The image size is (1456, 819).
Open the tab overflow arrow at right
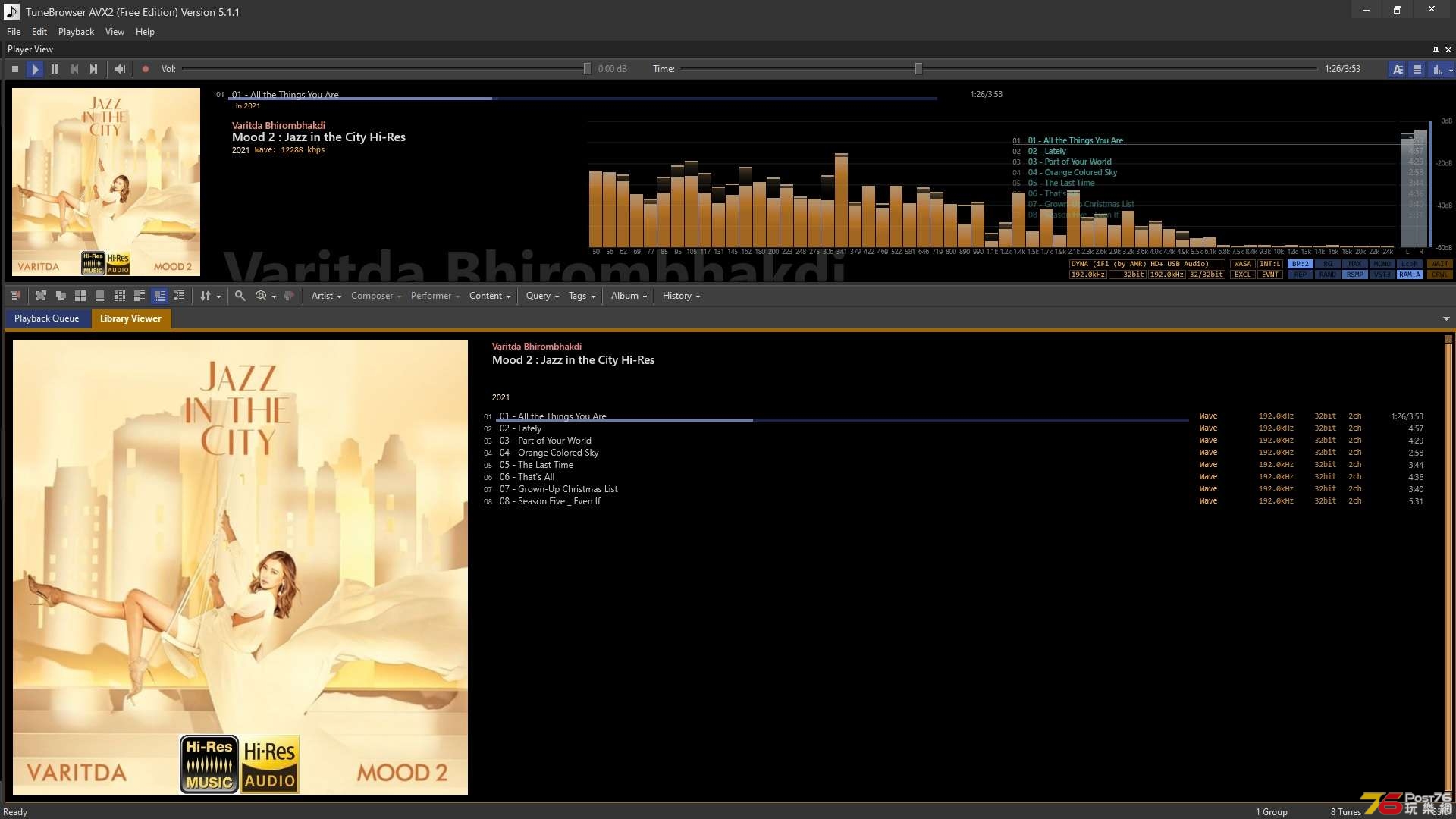[1446, 319]
